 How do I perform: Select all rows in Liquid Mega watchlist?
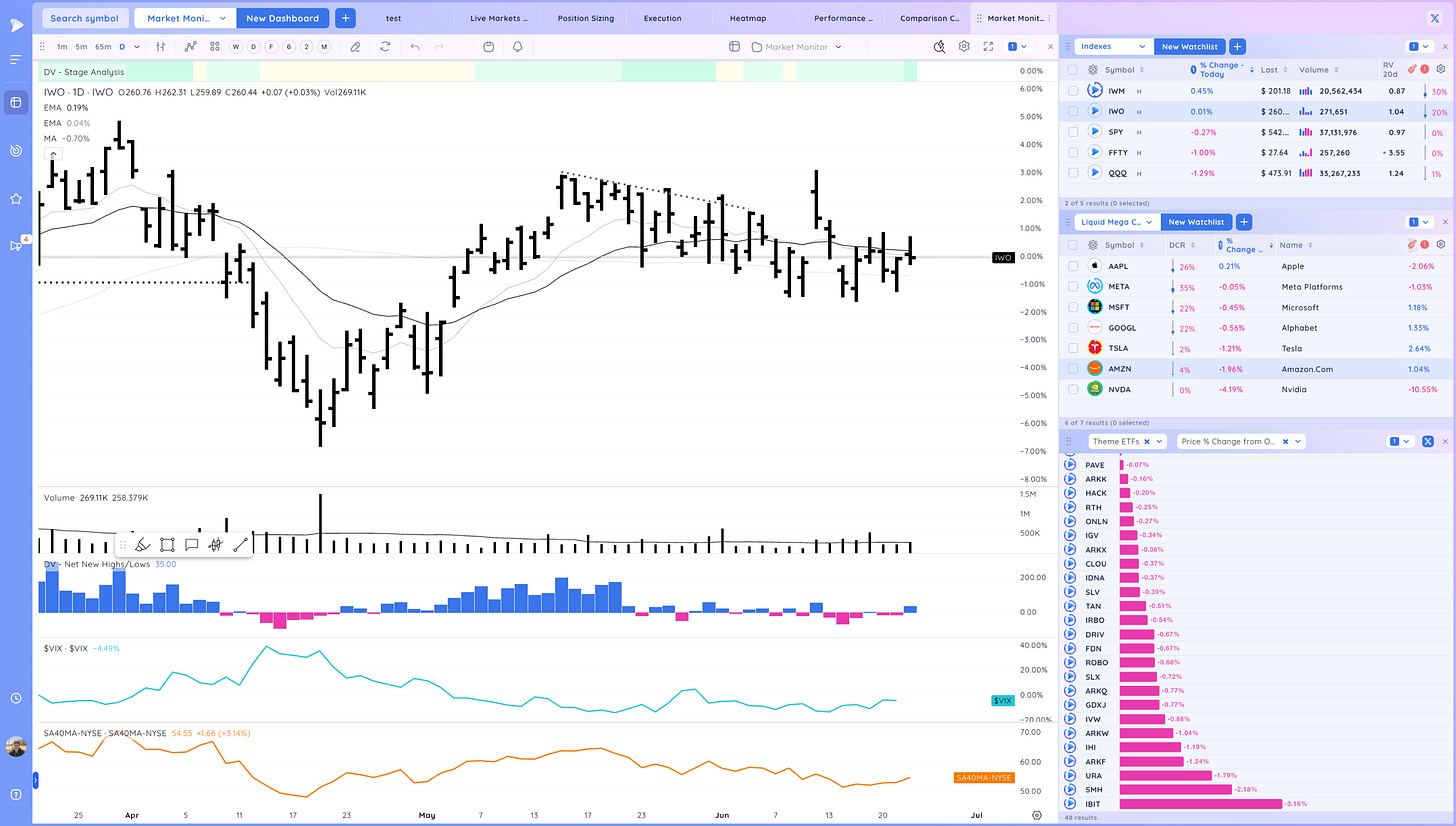[1072, 244]
